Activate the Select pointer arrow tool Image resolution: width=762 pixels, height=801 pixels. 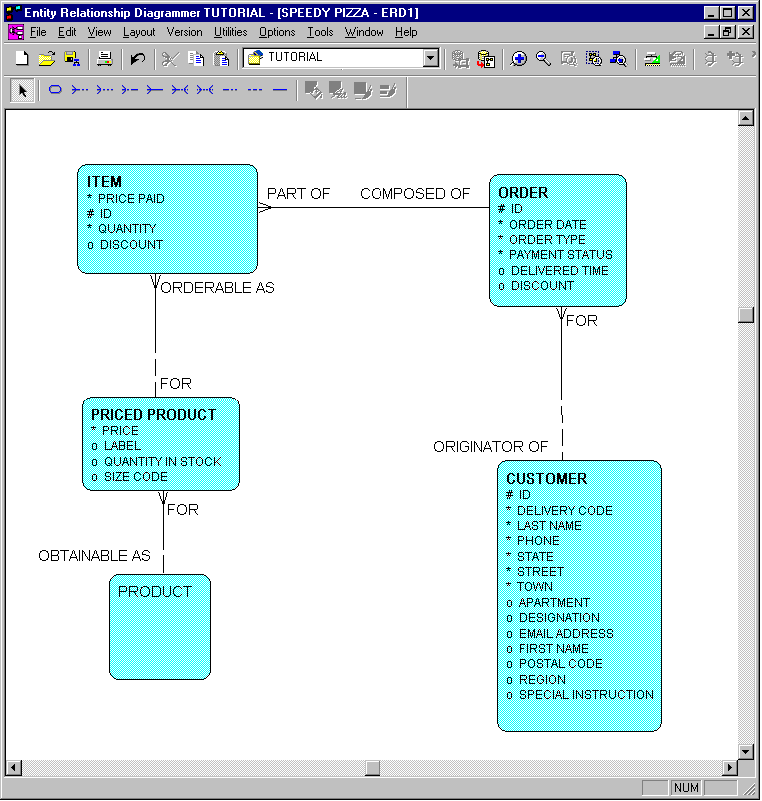(x=22, y=90)
